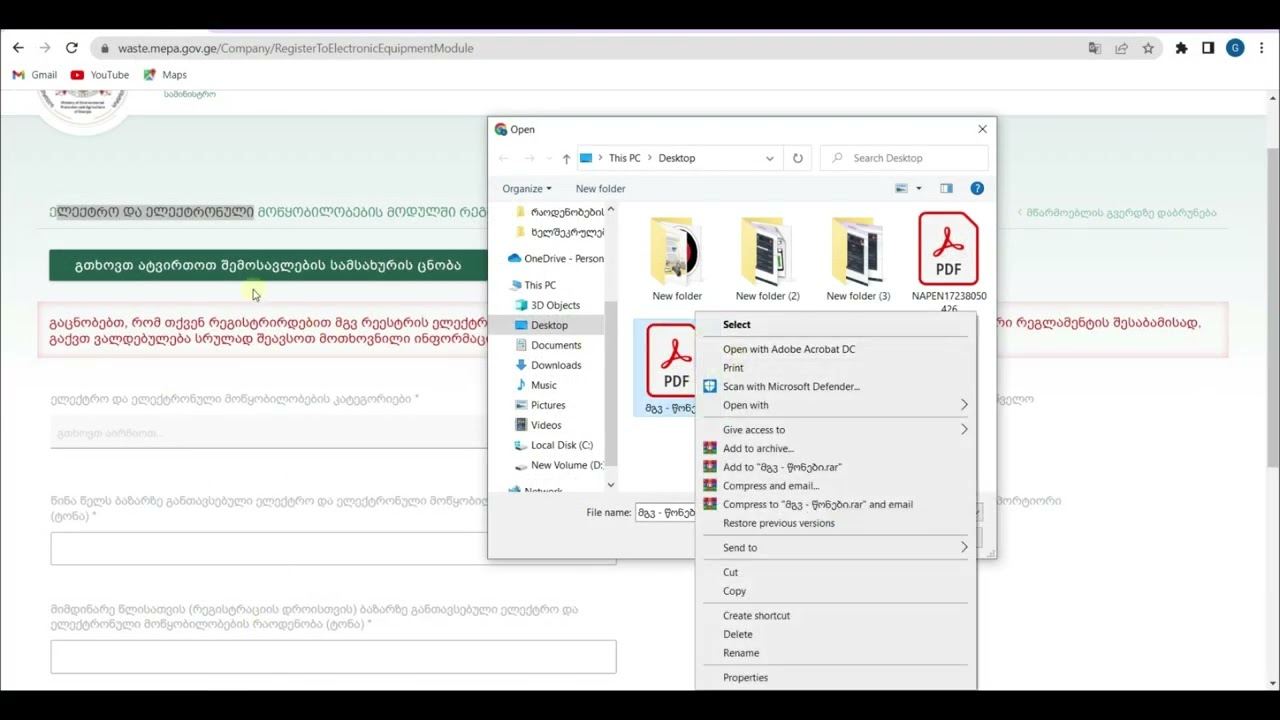Screen dimensions: 1280x720
Task: Click the address bar URL
Action: (x=295, y=48)
